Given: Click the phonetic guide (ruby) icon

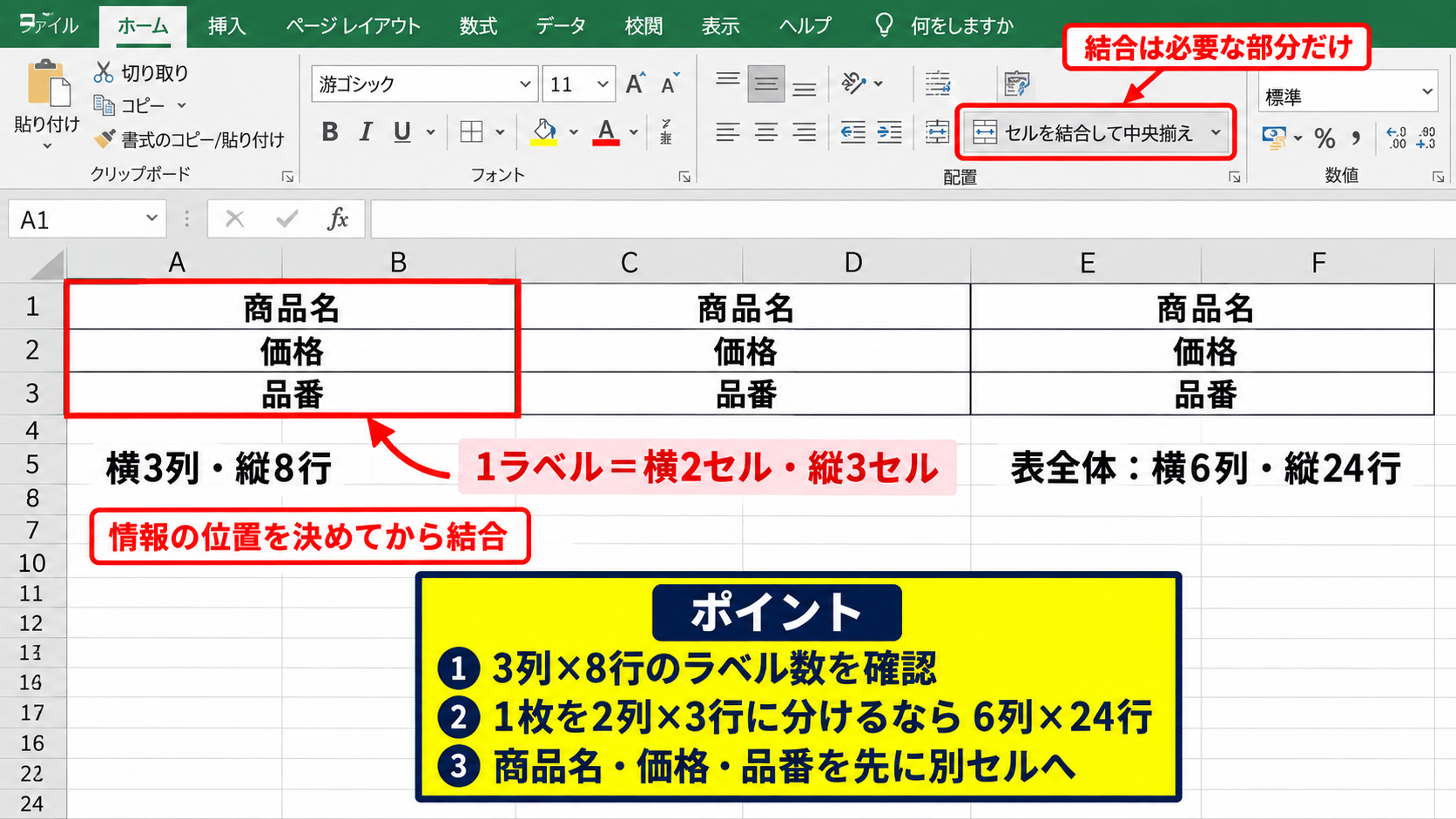Looking at the screenshot, I should pyautogui.click(x=666, y=132).
